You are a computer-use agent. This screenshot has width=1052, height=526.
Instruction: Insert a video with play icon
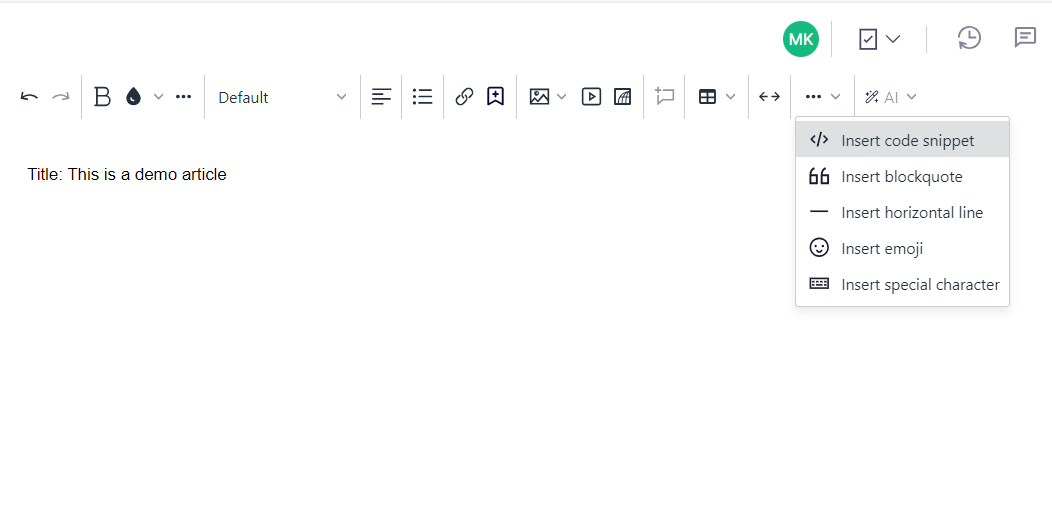[x=591, y=97]
